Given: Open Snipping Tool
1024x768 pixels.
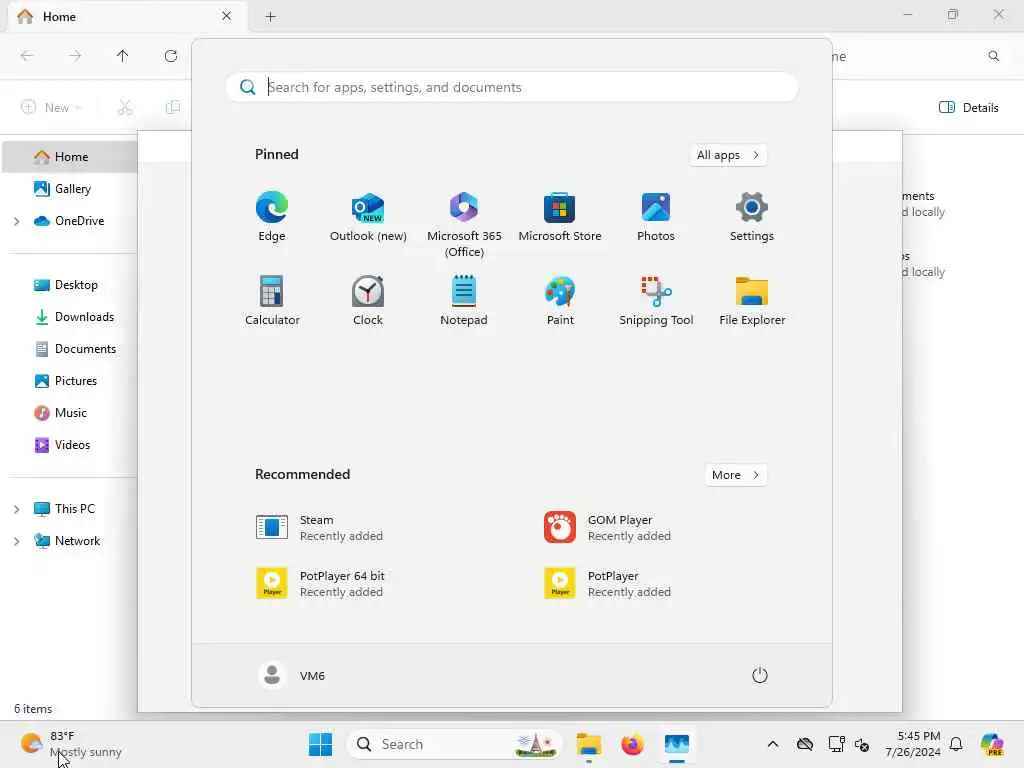Looking at the screenshot, I should pos(656,300).
